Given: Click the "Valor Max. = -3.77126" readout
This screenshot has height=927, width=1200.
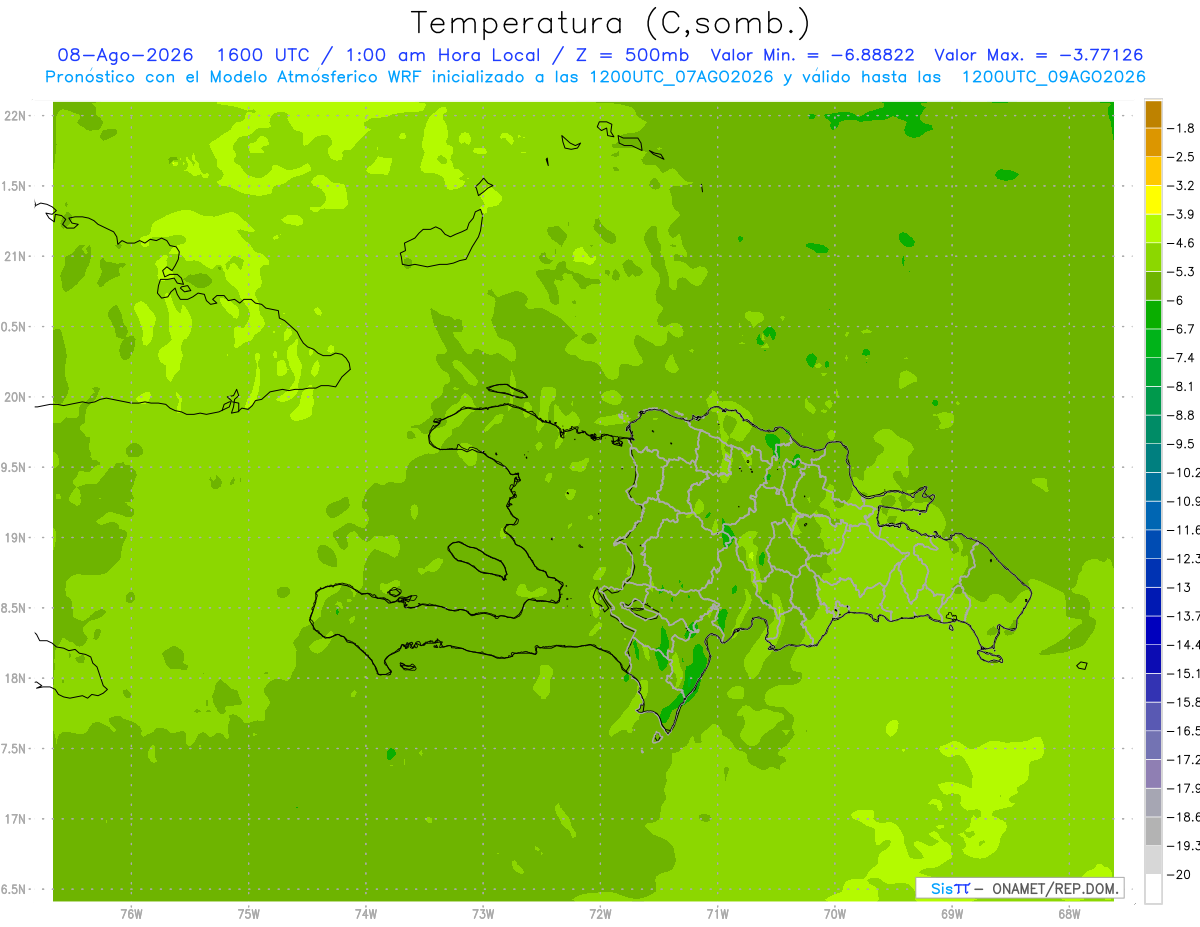Looking at the screenshot, I should click(x=1038, y=55).
